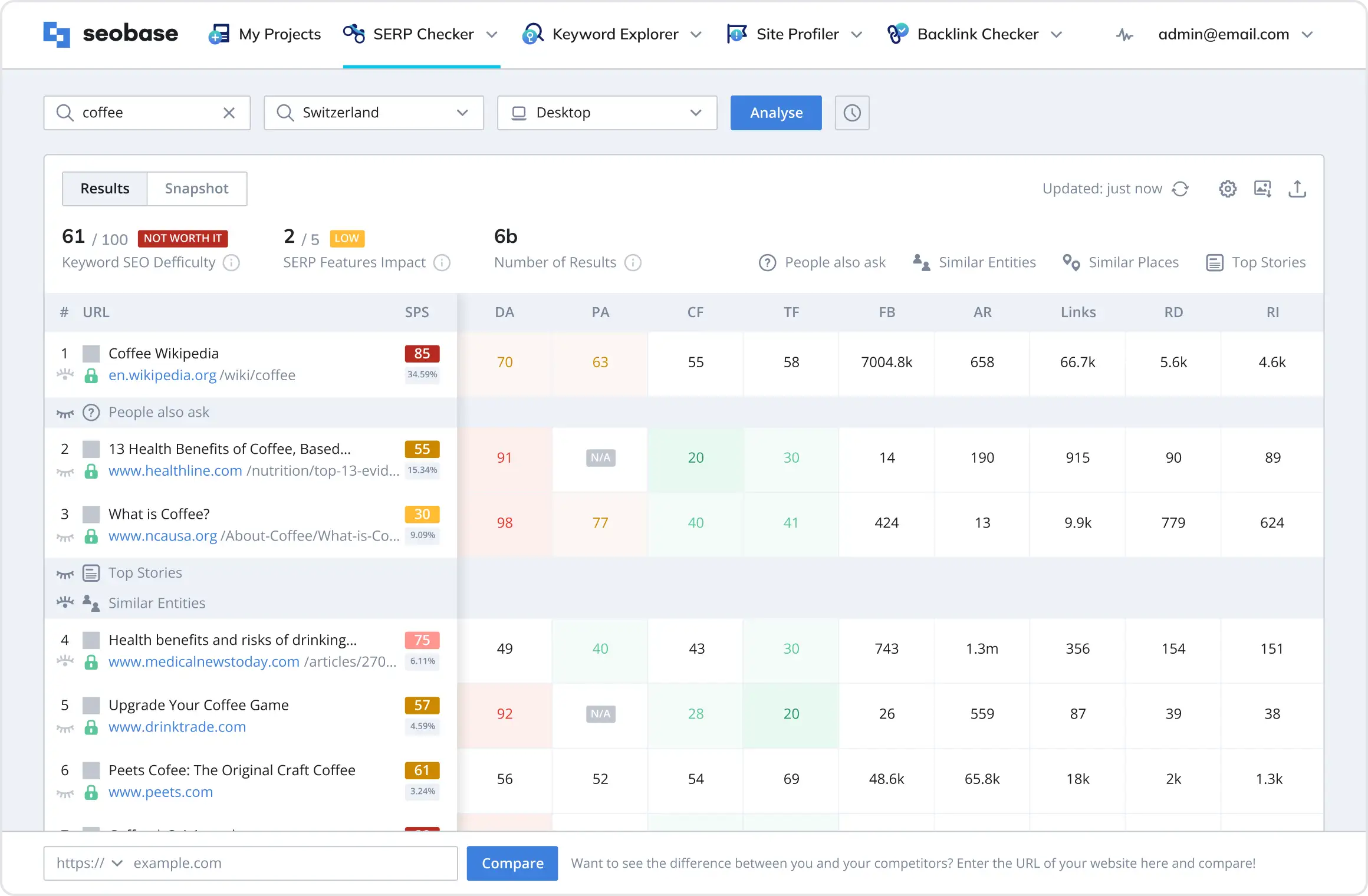
Task: Toggle visibility eye for medicalnewstoday.com row
Action: (x=65, y=661)
